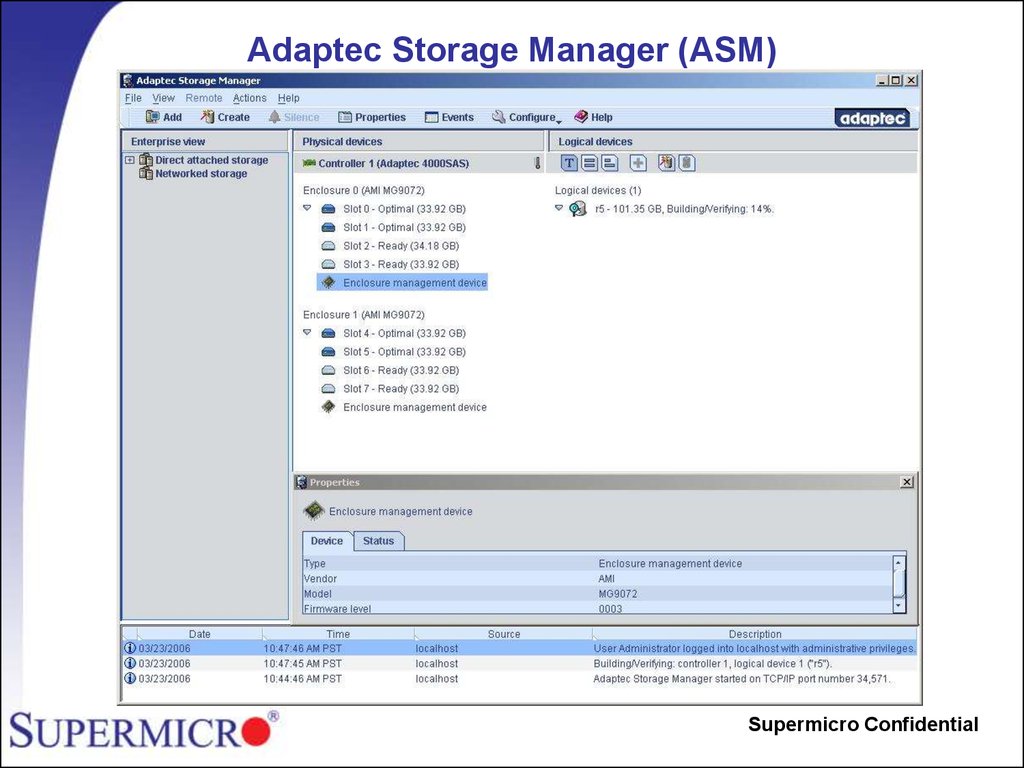Image resolution: width=1024 pixels, height=768 pixels.
Task: Click info icon of 10:44:46 AM event
Action: tap(130, 679)
